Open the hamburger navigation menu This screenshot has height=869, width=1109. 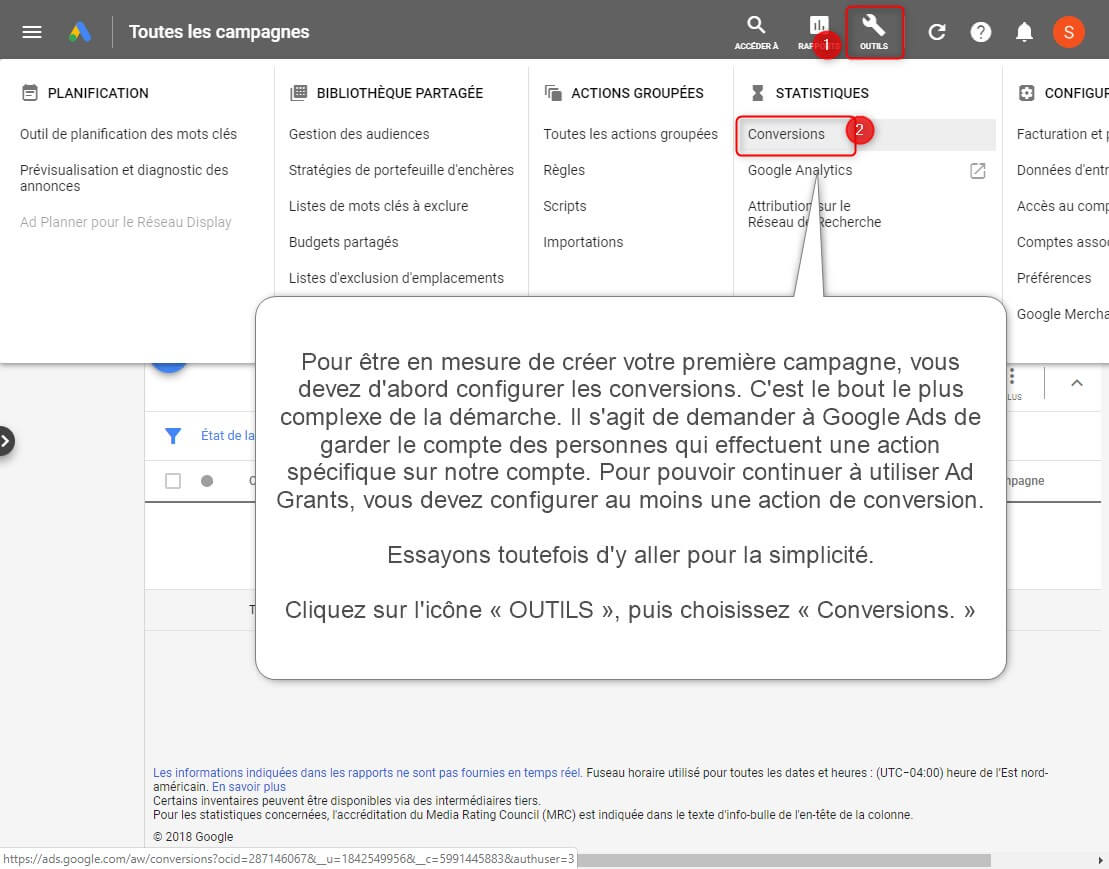[x=32, y=32]
